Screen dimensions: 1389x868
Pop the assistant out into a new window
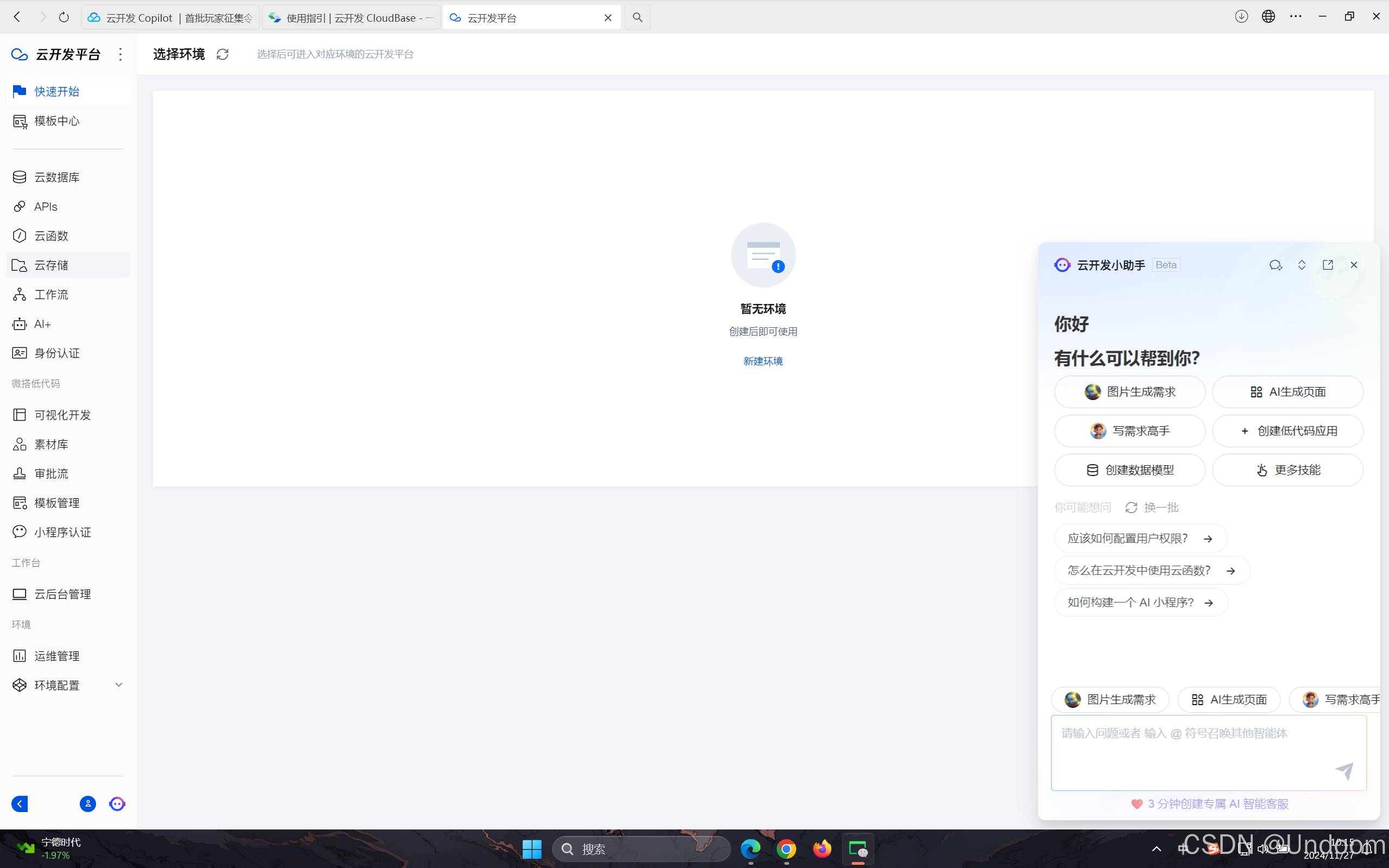coord(1328,265)
